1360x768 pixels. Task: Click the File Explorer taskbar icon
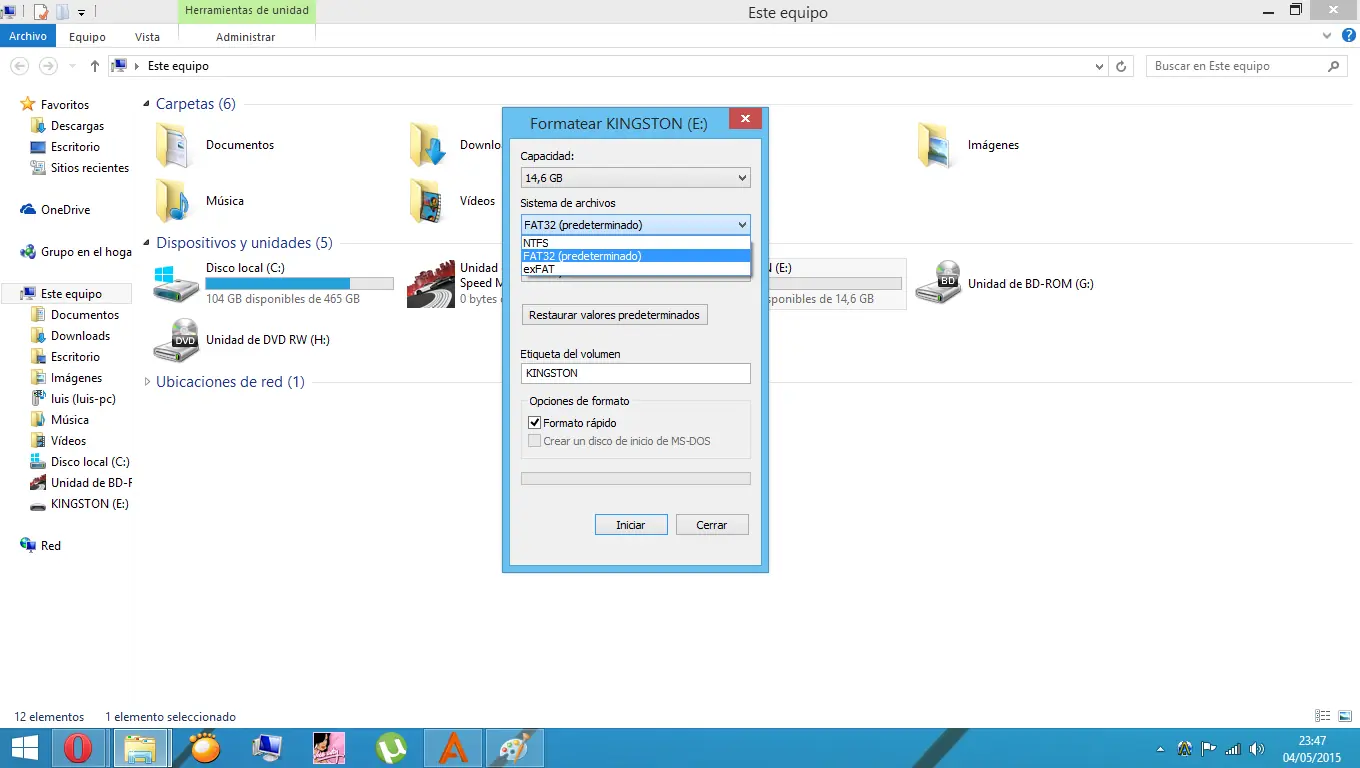coord(140,748)
